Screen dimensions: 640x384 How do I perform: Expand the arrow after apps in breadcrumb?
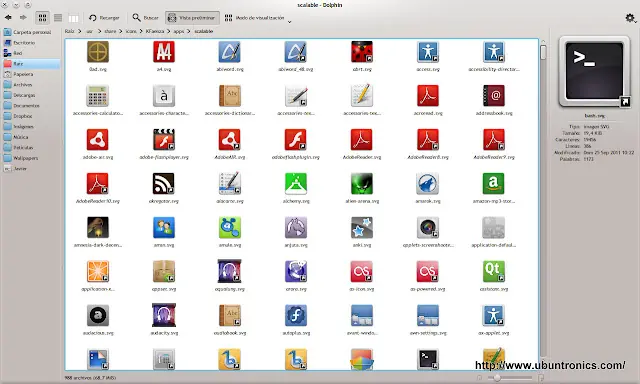pos(189,31)
